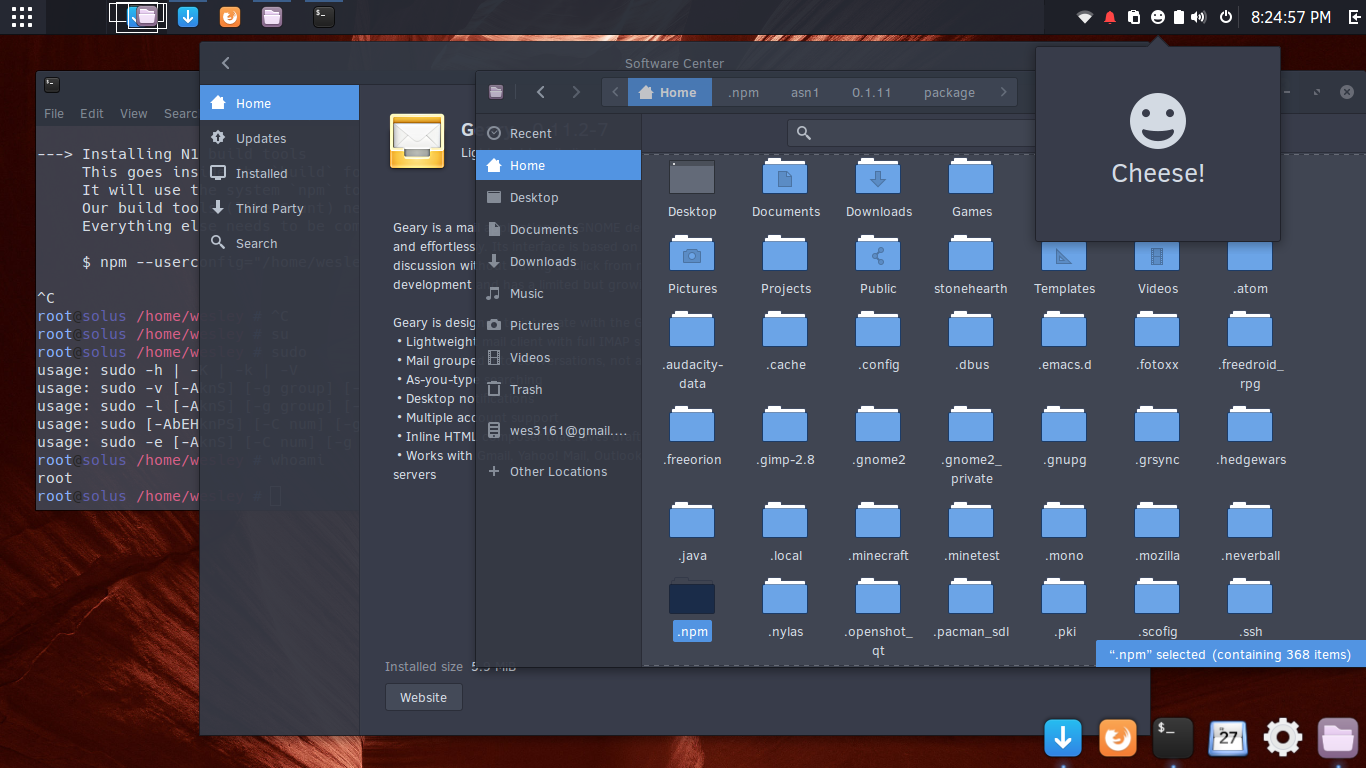Open the wes3161@gmail account in the sidebar
This screenshot has height=768, width=1366.
click(558, 431)
